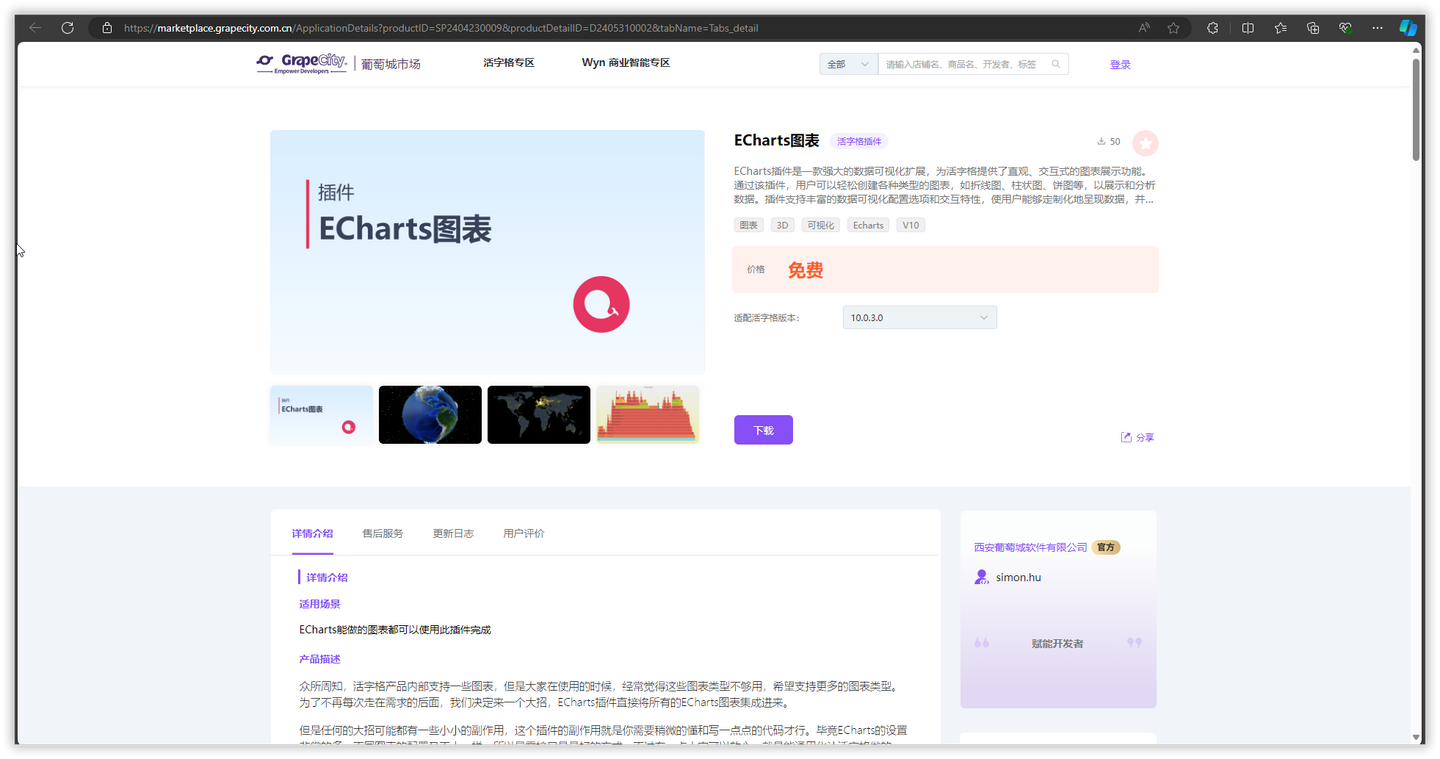
Task: Click the 下载 download button
Action: pyautogui.click(x=763, y=429)
